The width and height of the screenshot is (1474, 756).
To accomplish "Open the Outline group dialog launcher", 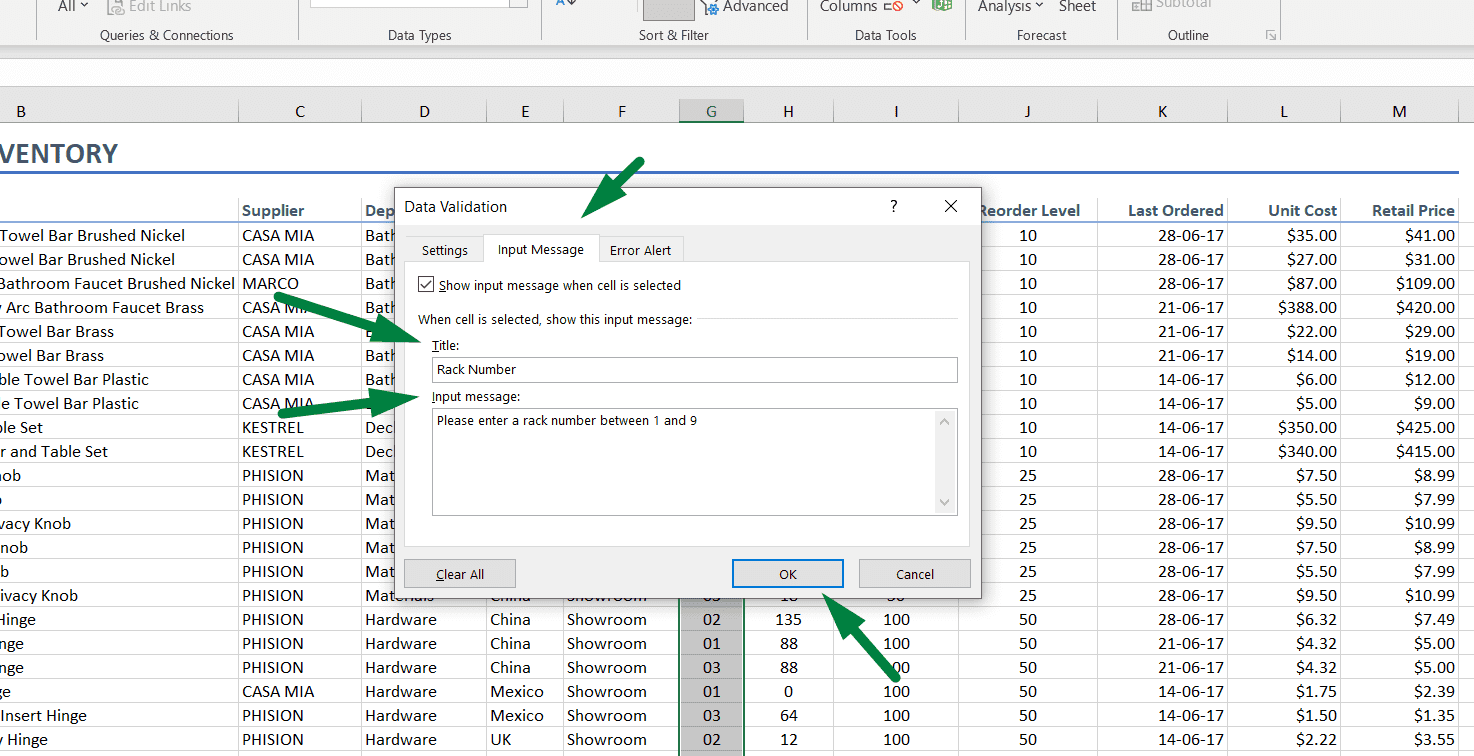I will (1271, 35).
